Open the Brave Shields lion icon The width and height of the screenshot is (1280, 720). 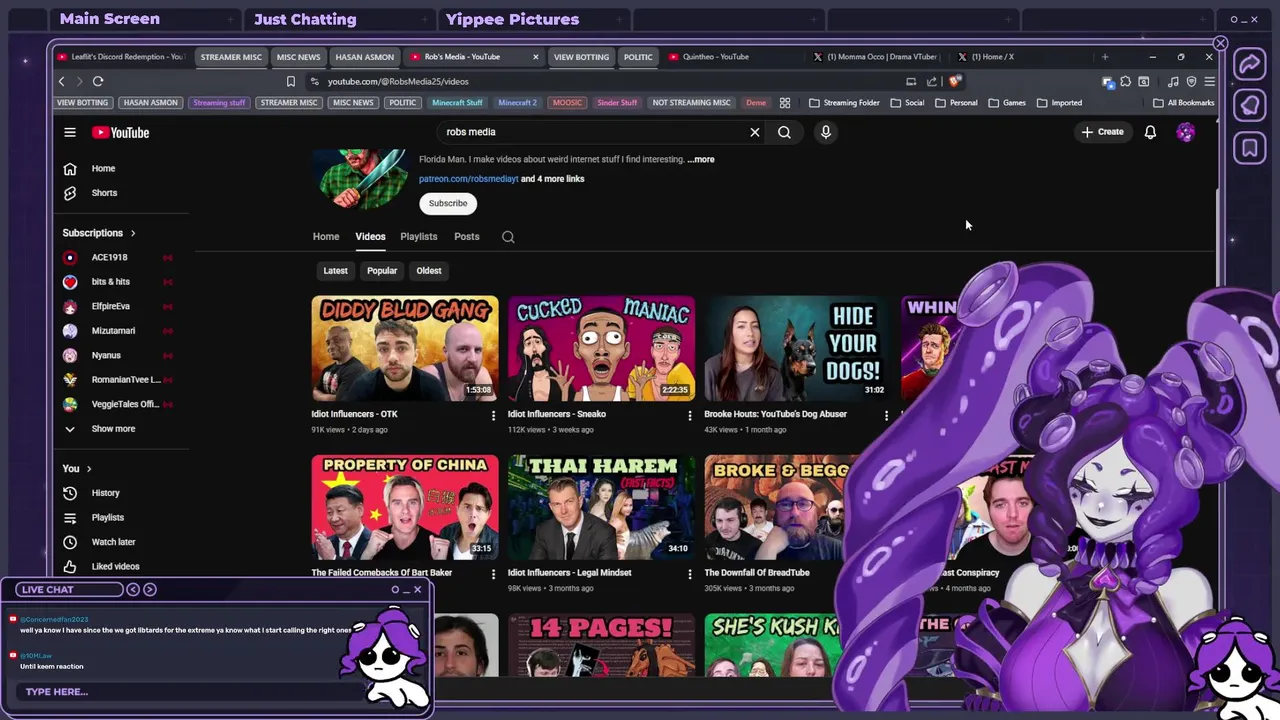(955, 81)
